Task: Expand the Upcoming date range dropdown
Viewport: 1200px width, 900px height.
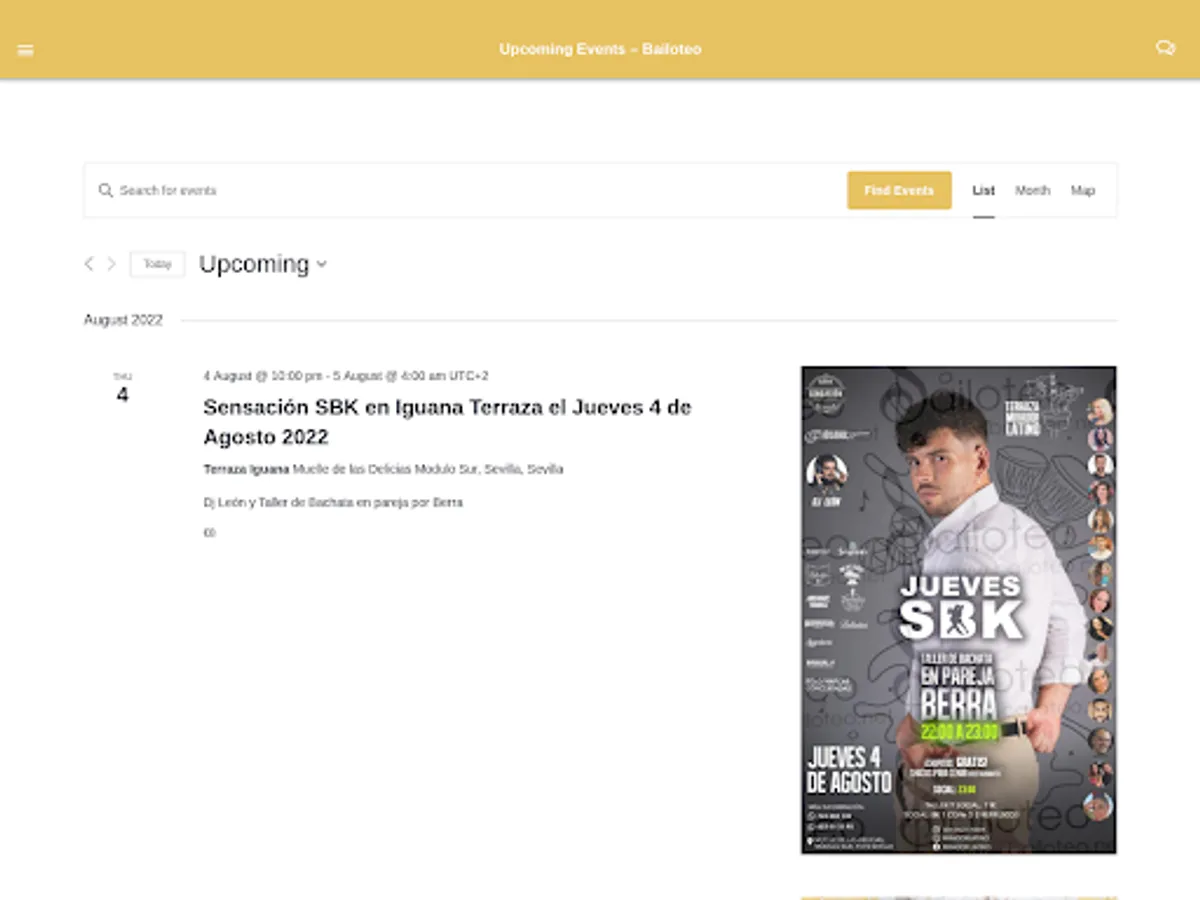Action: click(x=262, y=264)
